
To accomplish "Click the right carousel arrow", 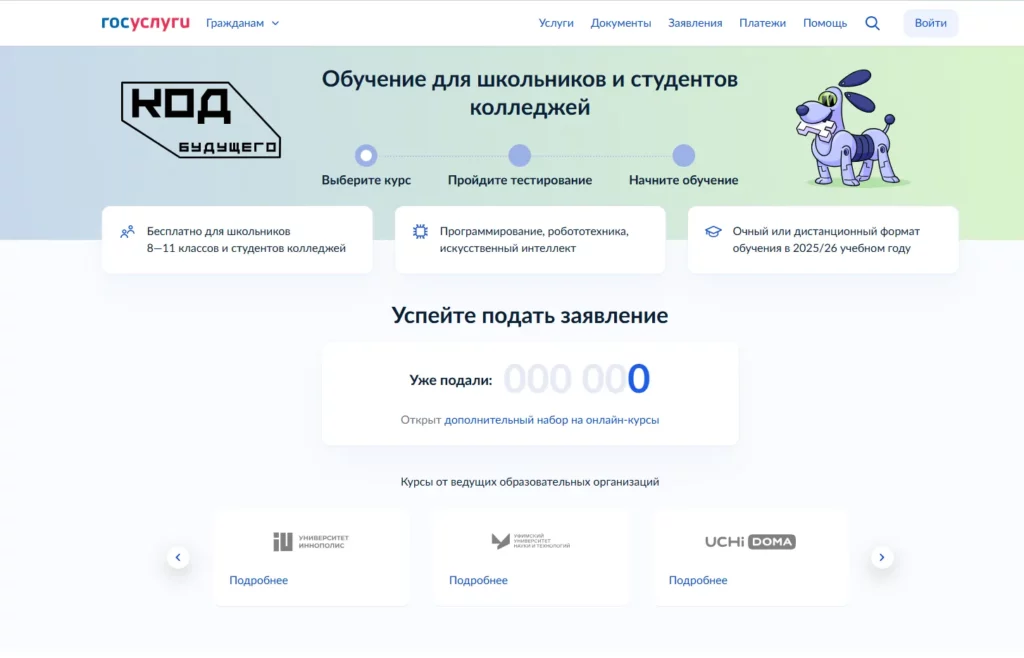I will coord(882,557).
